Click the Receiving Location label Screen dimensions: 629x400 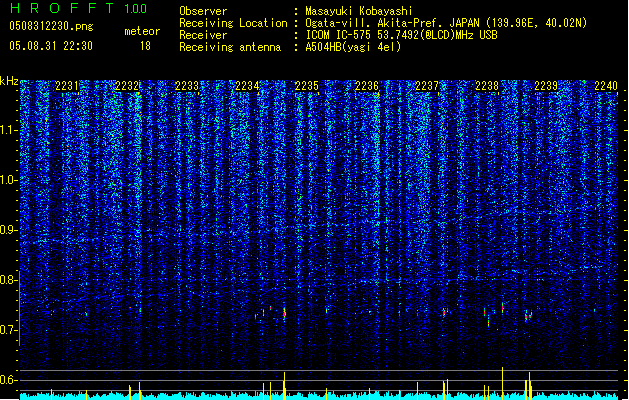point(233,23)
